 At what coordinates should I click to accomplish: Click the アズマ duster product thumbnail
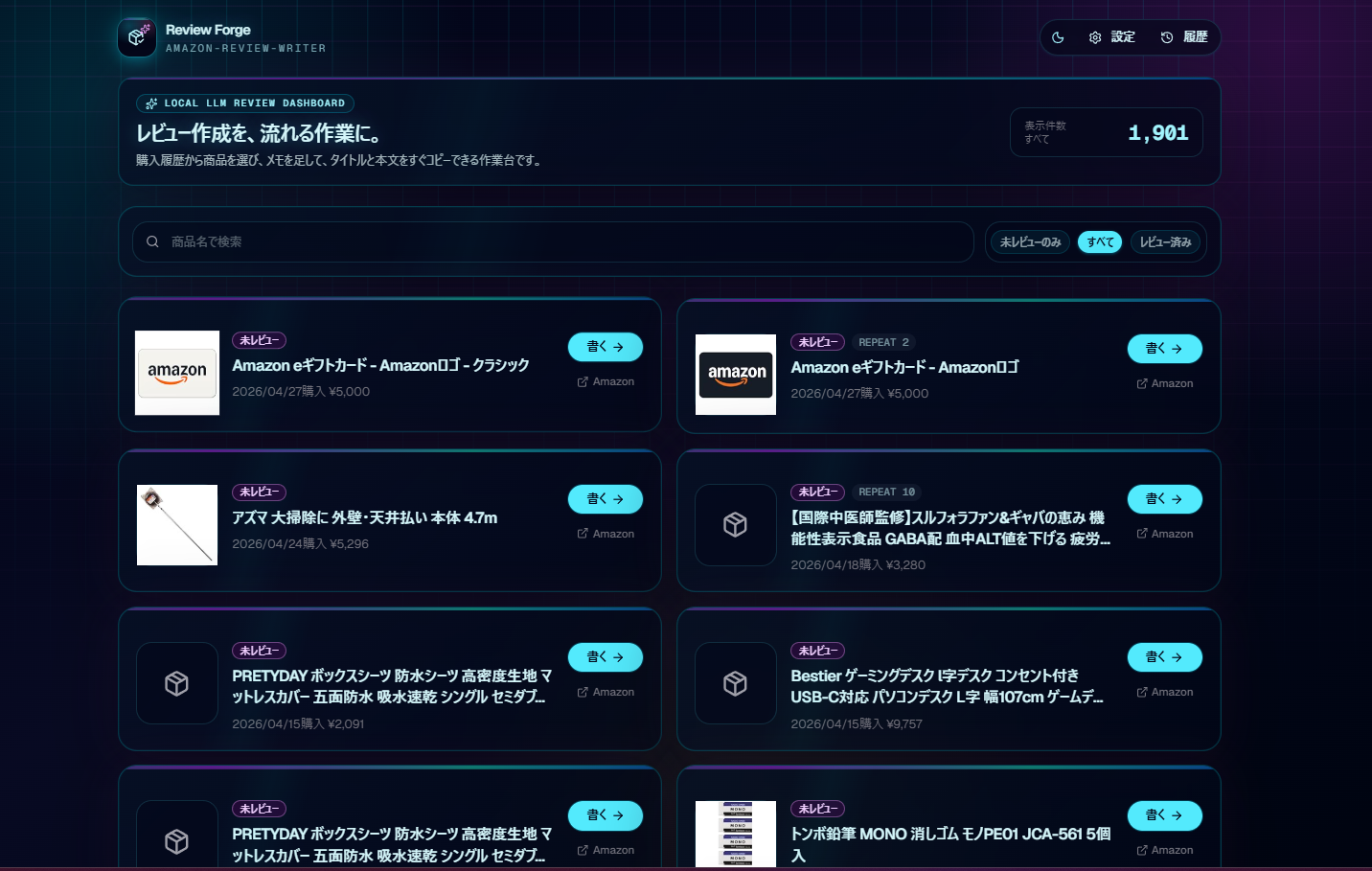[x=177, y=525]
